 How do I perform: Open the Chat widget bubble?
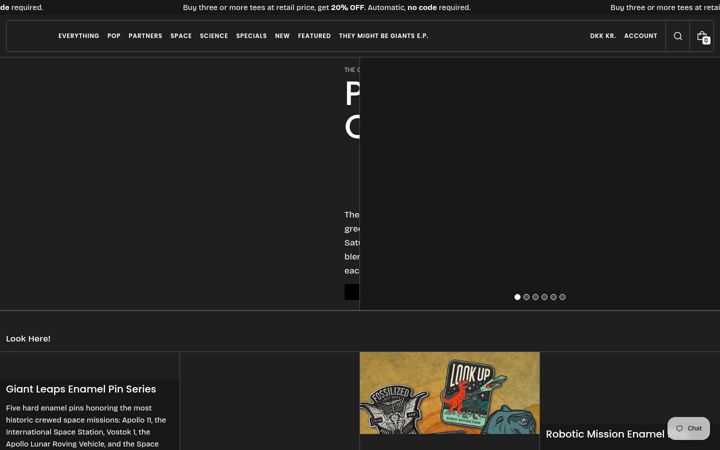pos(688,428)
